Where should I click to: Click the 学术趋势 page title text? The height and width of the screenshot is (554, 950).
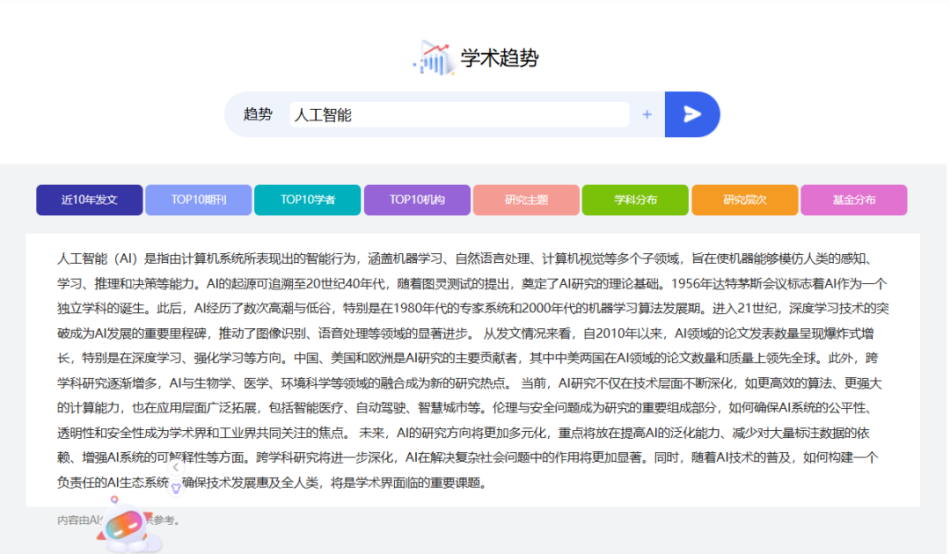point(499,58)
